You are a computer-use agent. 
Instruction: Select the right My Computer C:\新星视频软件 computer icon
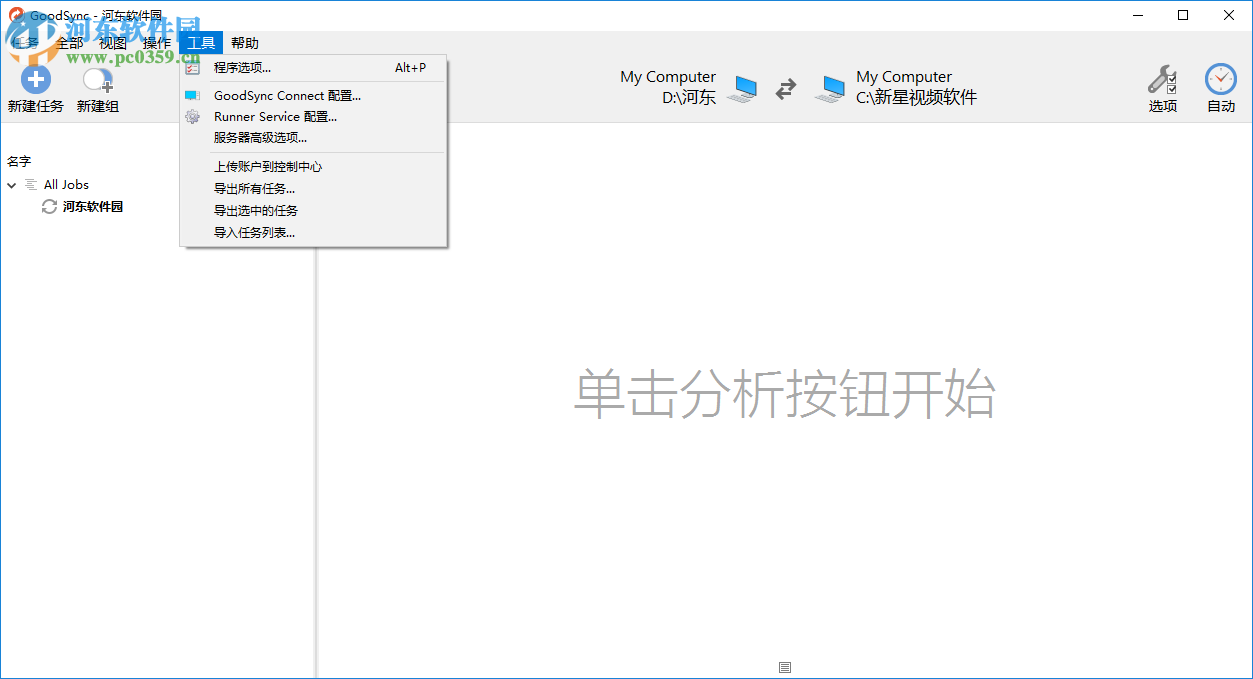pos(828,88)
